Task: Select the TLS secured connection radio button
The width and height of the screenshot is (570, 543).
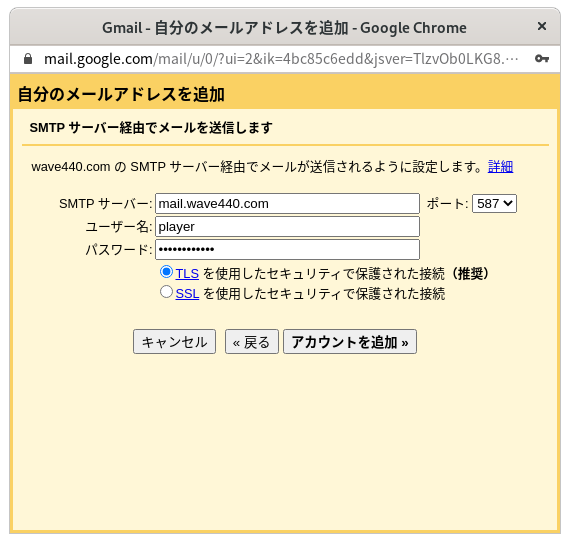Action: (166, 272)
